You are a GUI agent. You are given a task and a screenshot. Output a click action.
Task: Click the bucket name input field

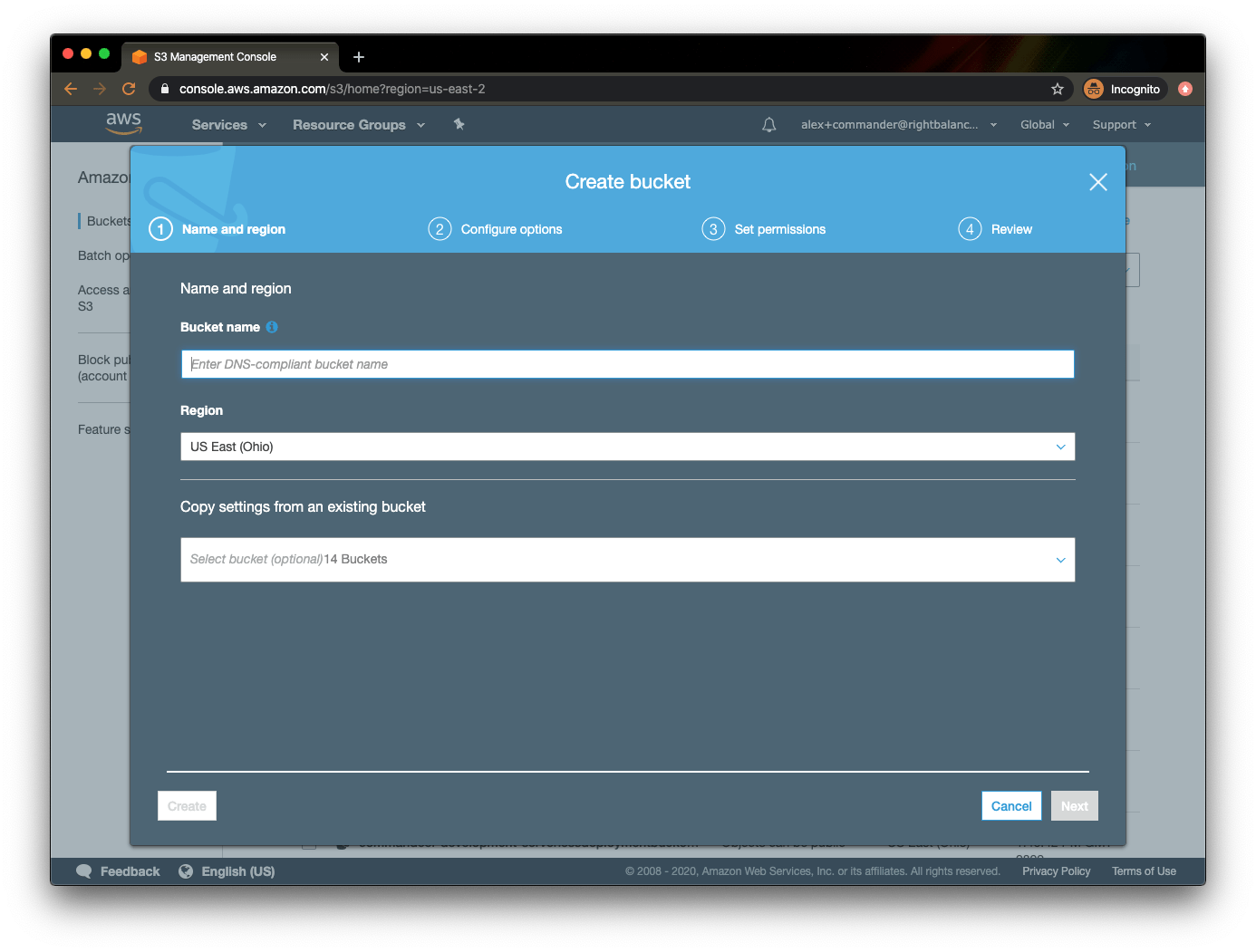coord(627,363)
